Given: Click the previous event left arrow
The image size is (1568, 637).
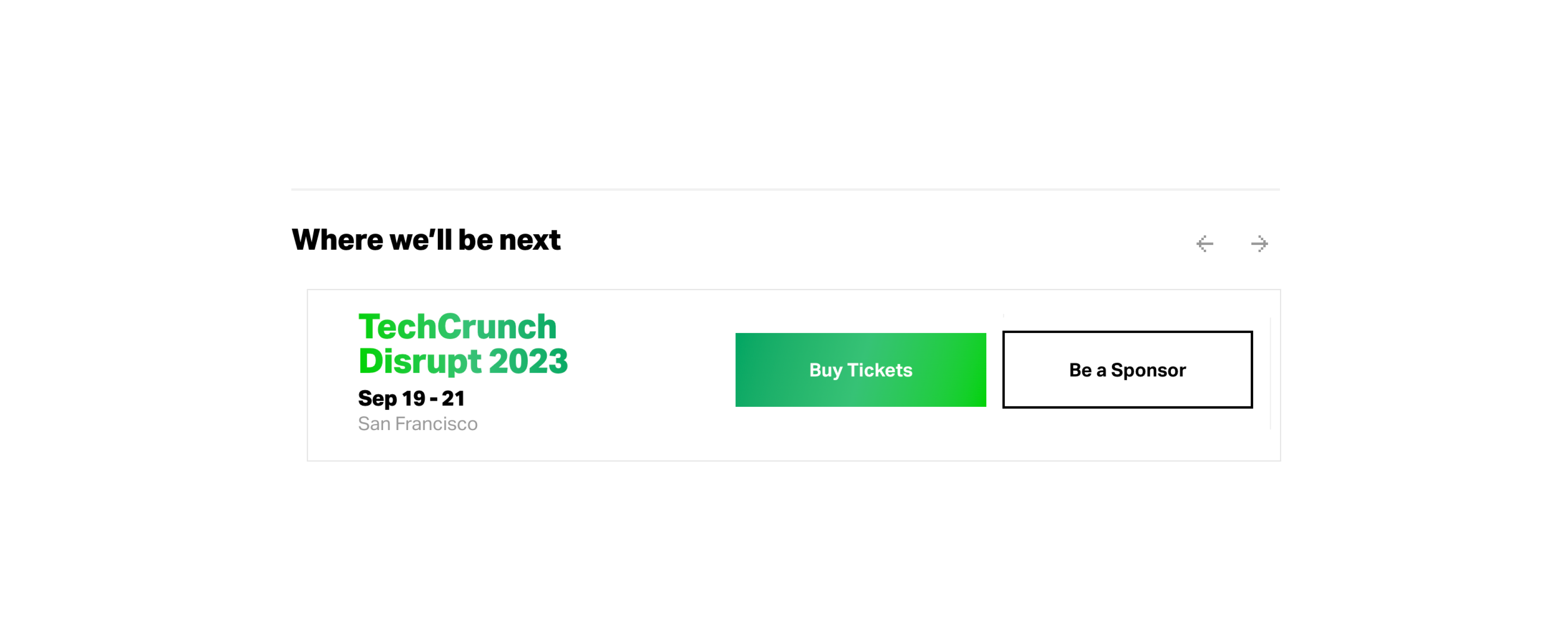Looking at the screenshot, I should click(1205, 244).
